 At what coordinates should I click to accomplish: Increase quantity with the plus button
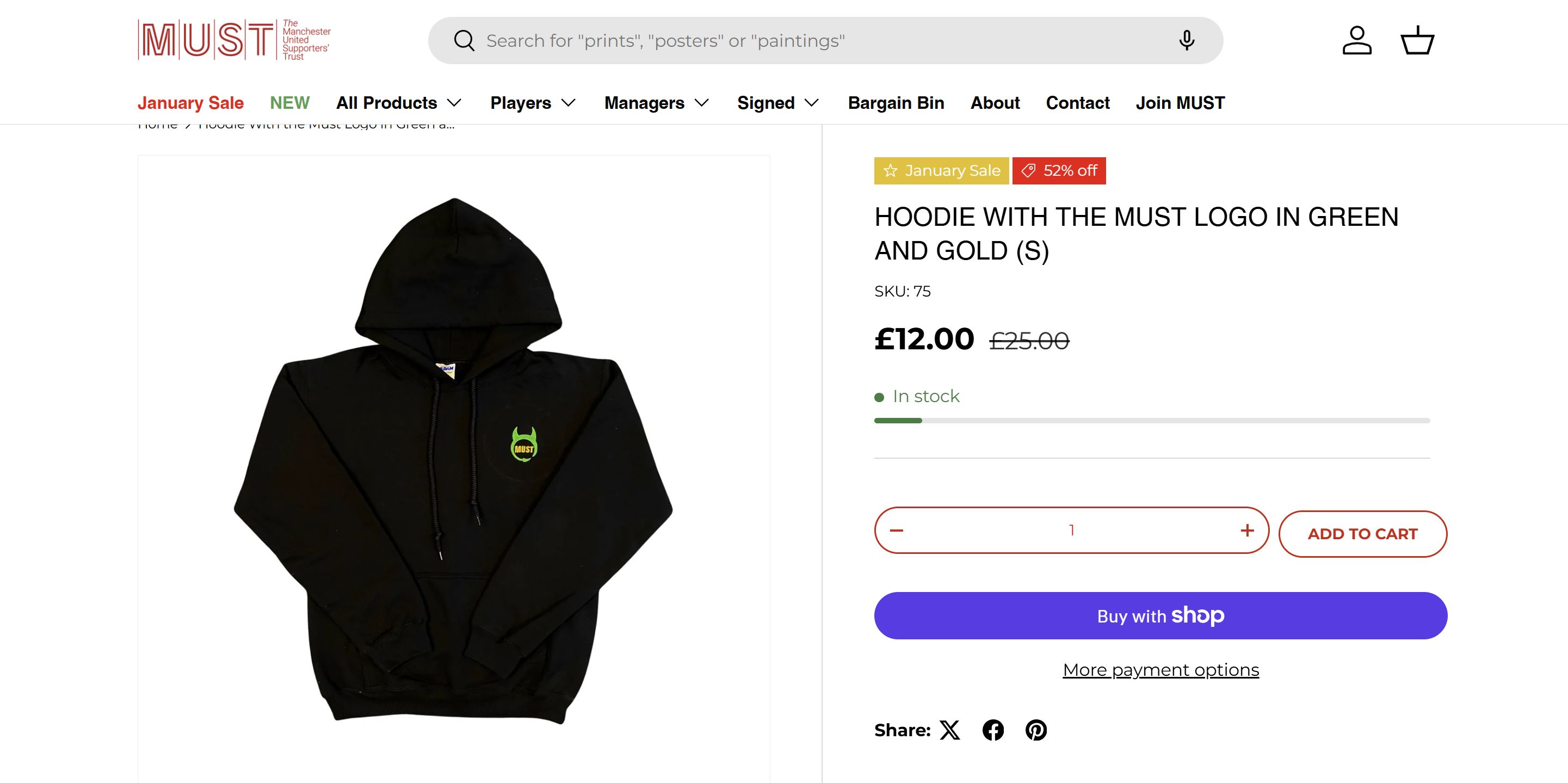click(x=1246, y=531)
